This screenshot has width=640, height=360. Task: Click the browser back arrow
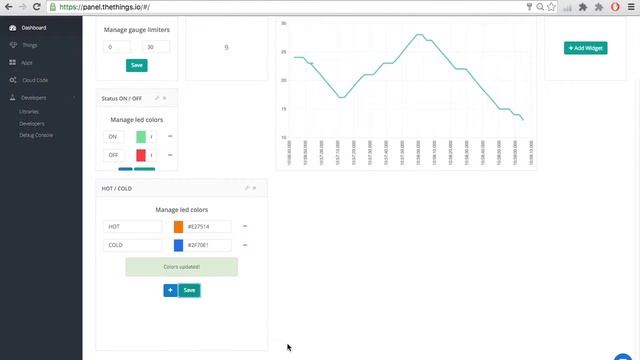[9, 7]
